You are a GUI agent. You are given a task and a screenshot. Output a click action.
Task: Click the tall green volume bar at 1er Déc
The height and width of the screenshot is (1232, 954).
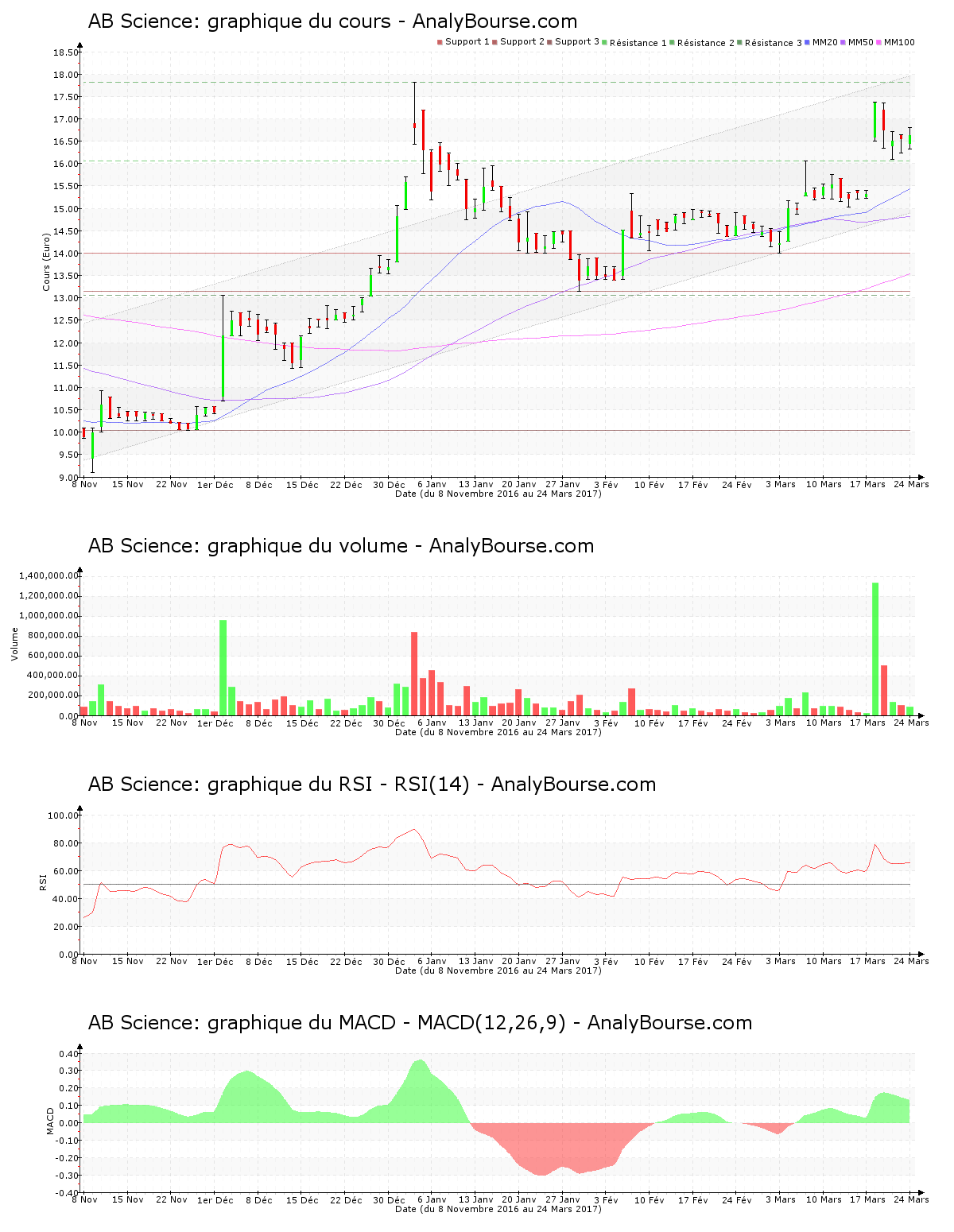click(223, 668)
